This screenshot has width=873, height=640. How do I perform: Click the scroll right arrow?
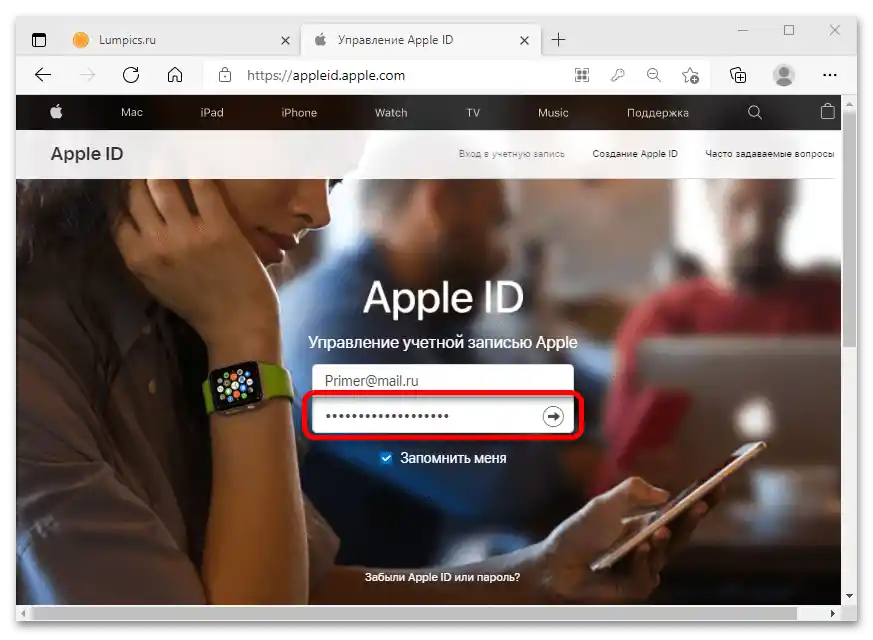click(x=832, y=613)
